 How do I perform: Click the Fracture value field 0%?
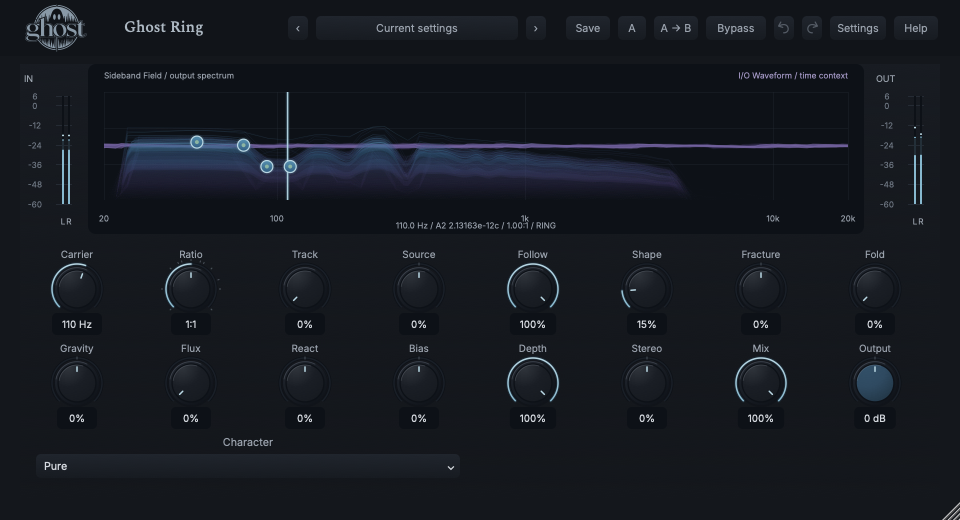tap(760, 324)
